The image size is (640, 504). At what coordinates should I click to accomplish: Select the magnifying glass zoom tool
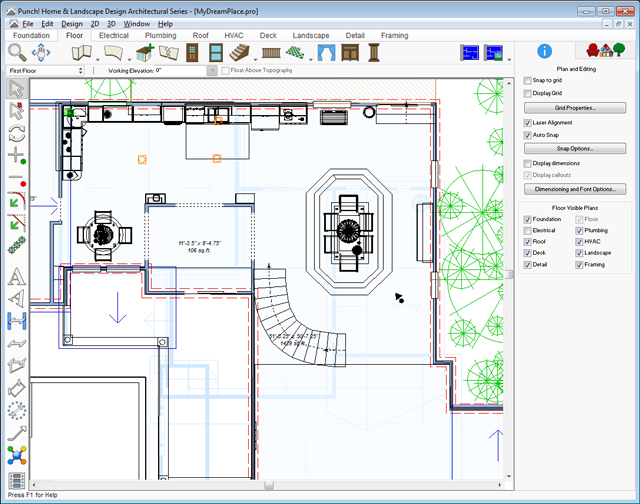pyautogui.click(x=17, y=52)
